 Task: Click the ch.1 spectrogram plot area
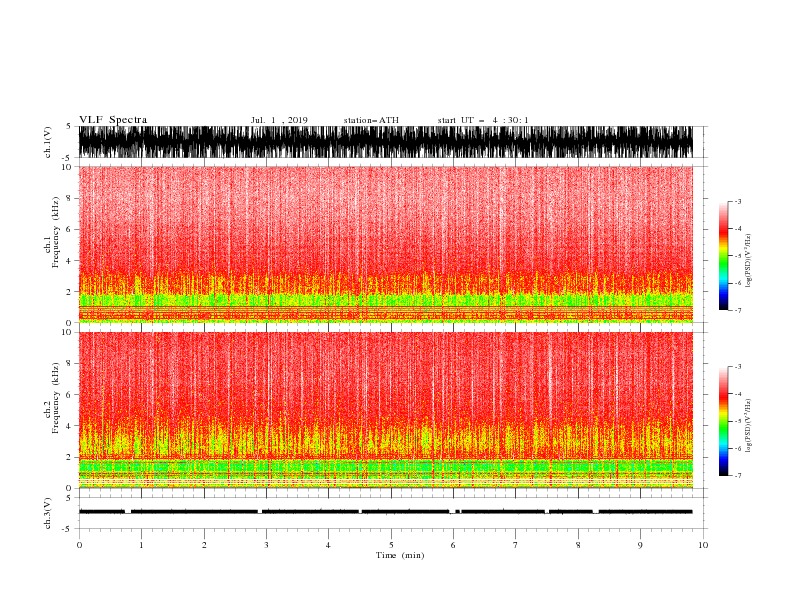click(x=385, y=244)
